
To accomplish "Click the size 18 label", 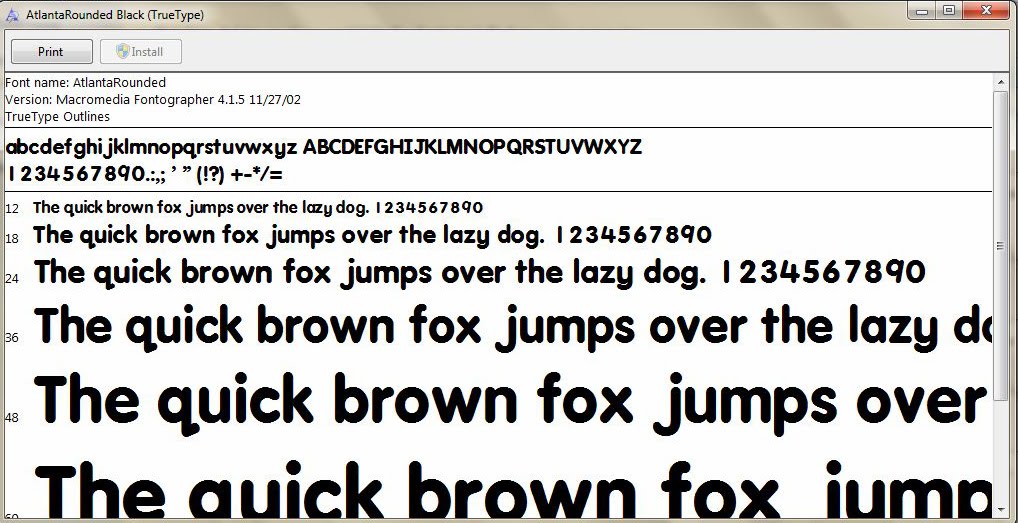I will (x=12, y=239).
